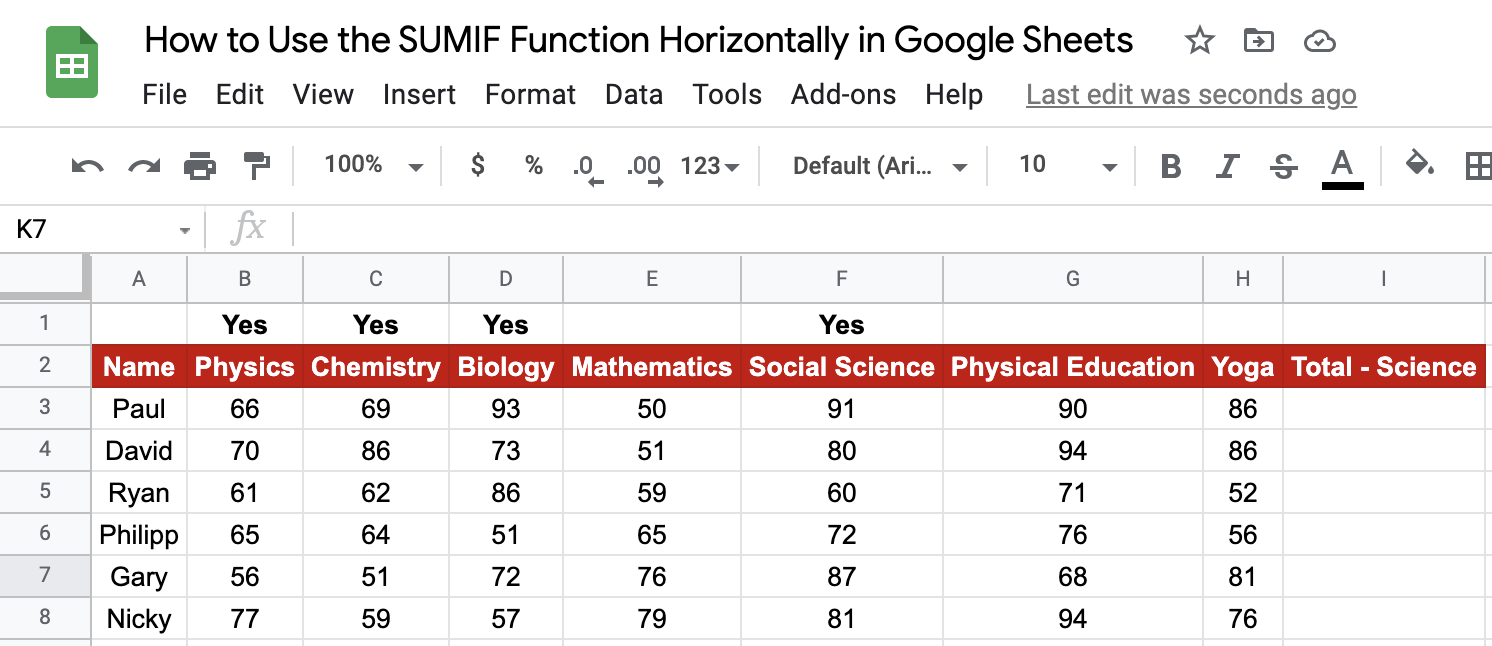Image resolution: width=1492 pixels, height=646 pixels.
Task: Toggle bold formatting
Action: click(1170, 165)
